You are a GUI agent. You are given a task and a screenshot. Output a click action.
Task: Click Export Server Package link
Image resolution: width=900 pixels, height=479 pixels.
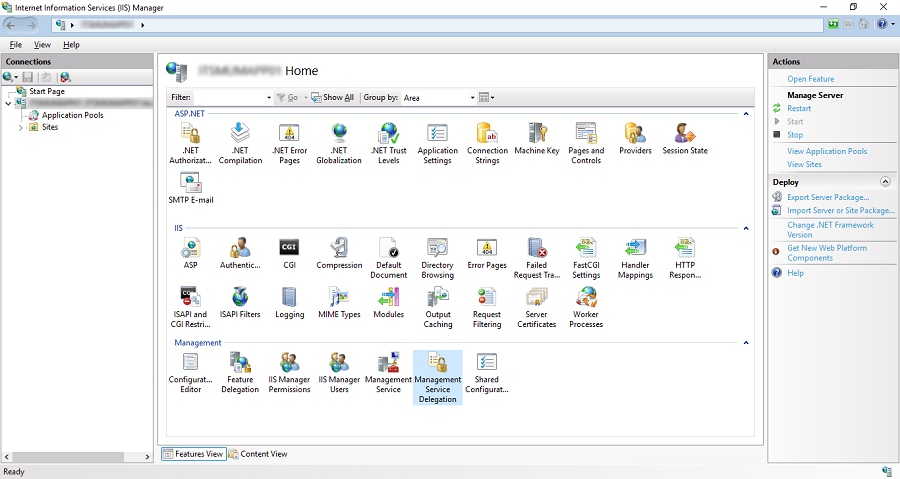tap(828, 197)
